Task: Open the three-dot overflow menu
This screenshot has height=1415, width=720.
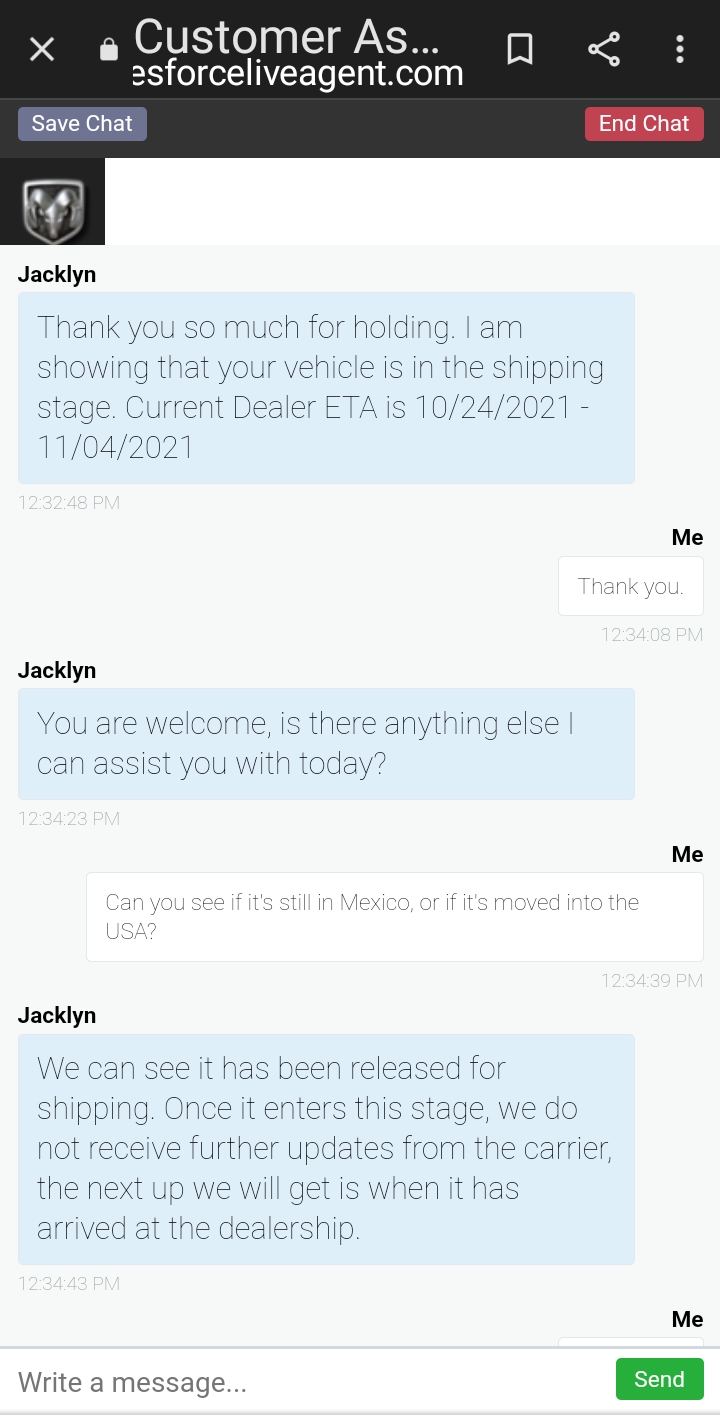Action: (680, 49)
